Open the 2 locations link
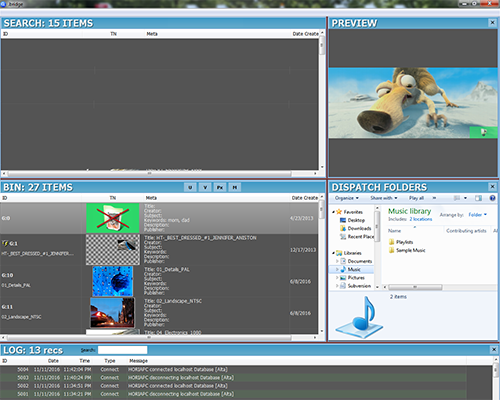Viewport: 500px width, 400px height. coord(421,219)
